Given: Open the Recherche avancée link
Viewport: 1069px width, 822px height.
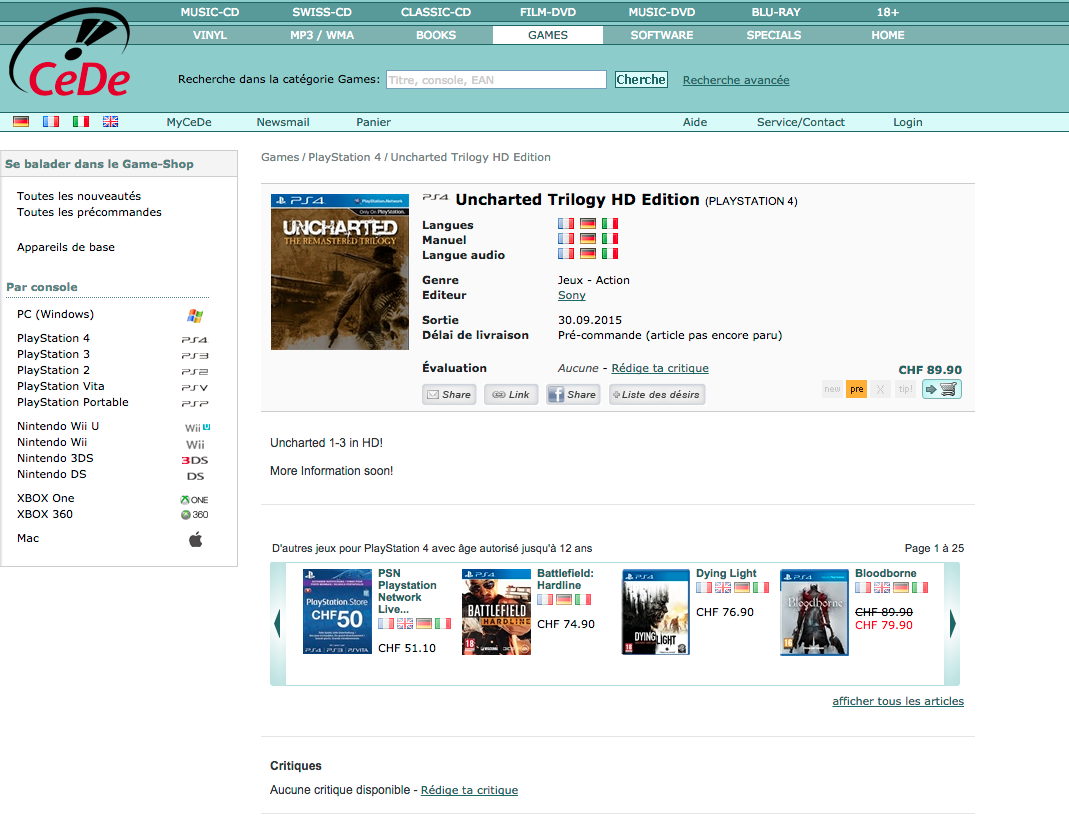Looking at the screenshot, I should click(x=735, y=80).
